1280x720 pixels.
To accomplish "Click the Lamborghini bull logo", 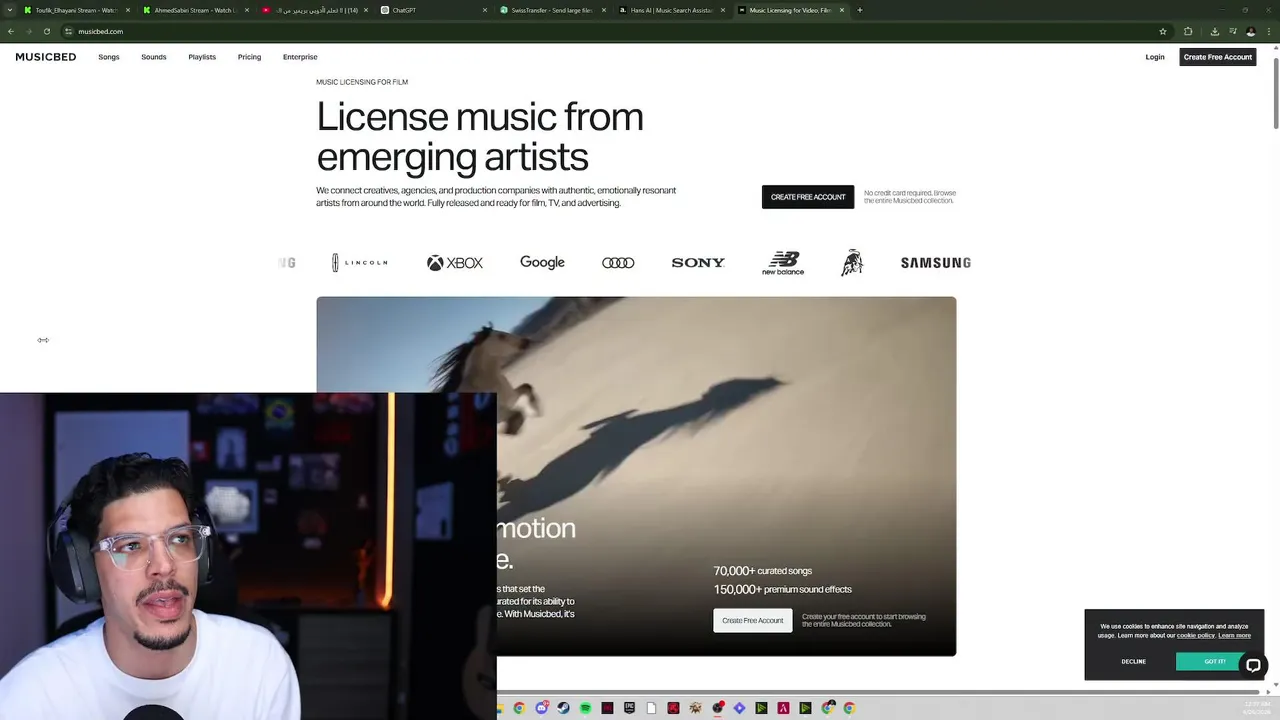I will point(852,263).
